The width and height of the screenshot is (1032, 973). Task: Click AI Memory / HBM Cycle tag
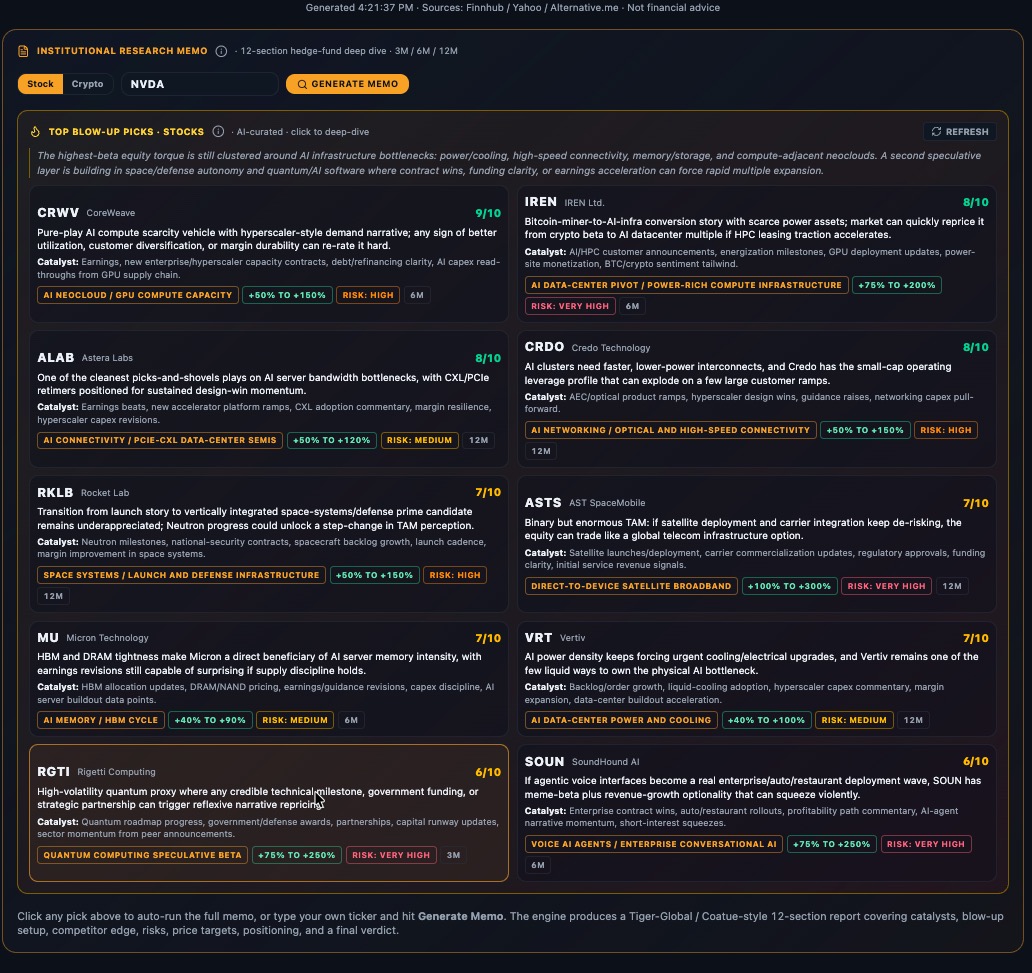point(101,720)
